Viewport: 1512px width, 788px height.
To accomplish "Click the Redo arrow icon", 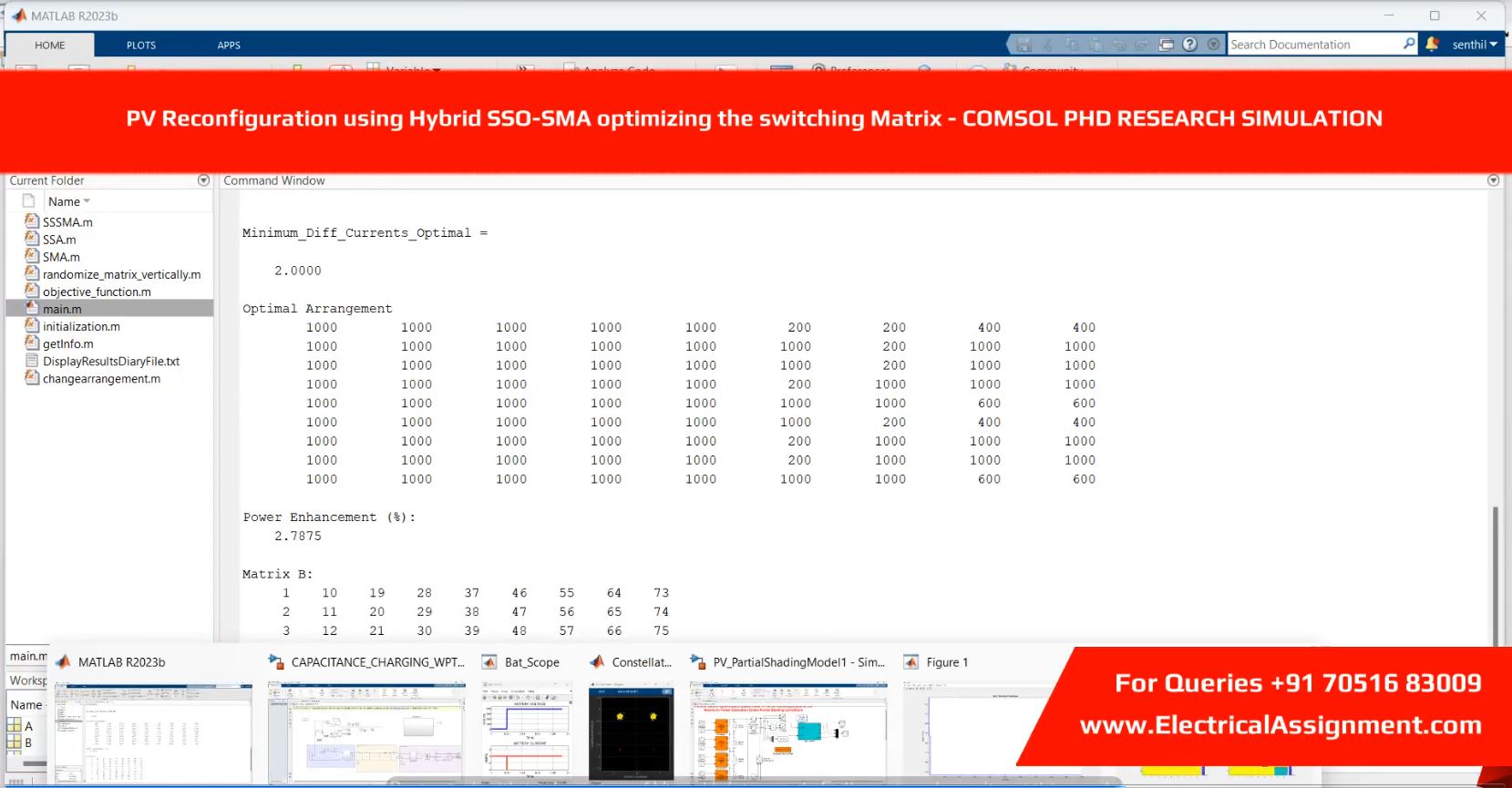I will click(x=1142, y=45).
